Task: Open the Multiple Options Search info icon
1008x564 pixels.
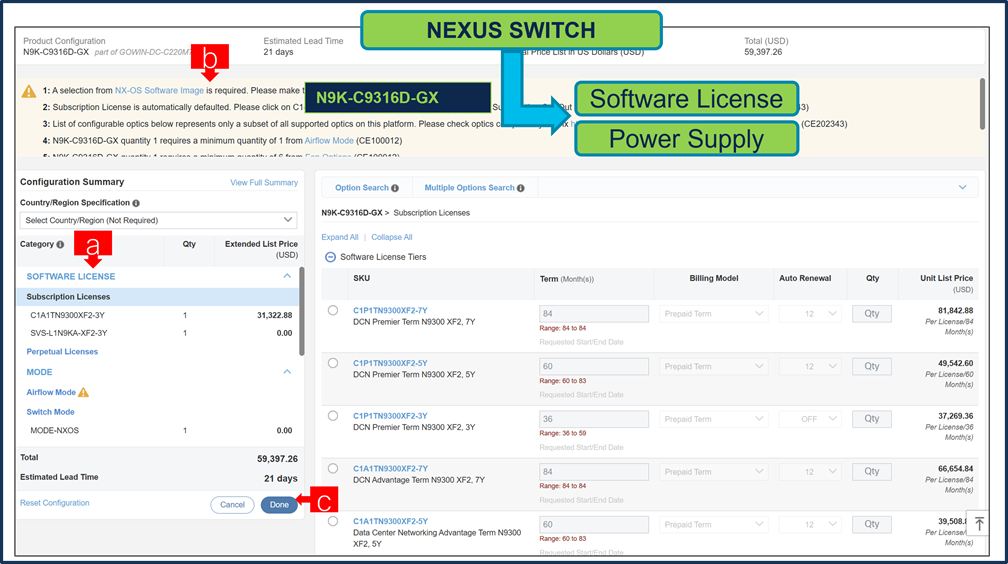Action: (521, 188)
